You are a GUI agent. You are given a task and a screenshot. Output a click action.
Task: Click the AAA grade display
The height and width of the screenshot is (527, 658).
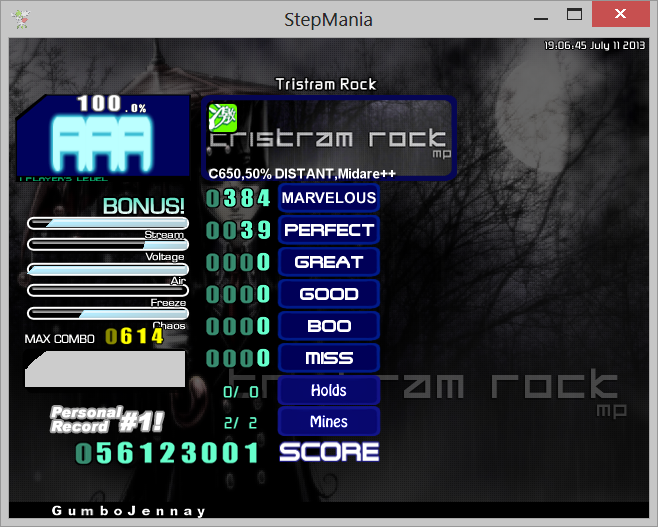(102, 143)
